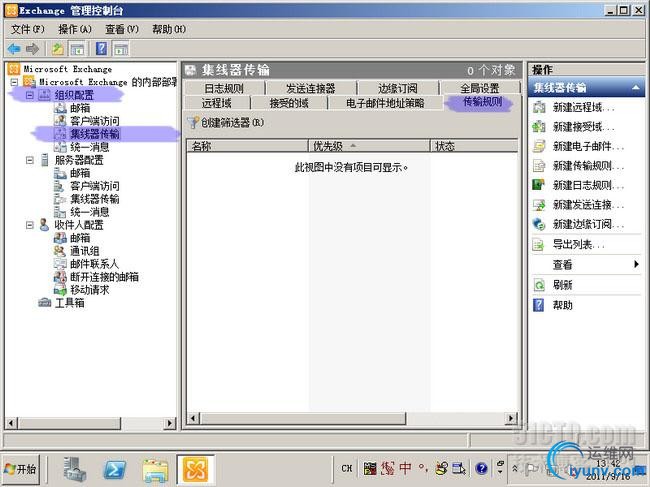
Task: Open the 操作(A) menu
Action: pos(75,29)
